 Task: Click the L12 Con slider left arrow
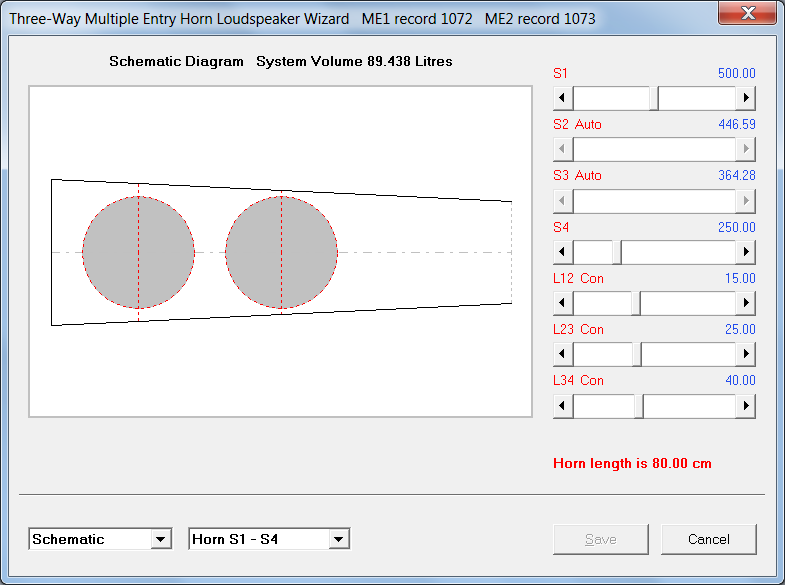[563, 303]
